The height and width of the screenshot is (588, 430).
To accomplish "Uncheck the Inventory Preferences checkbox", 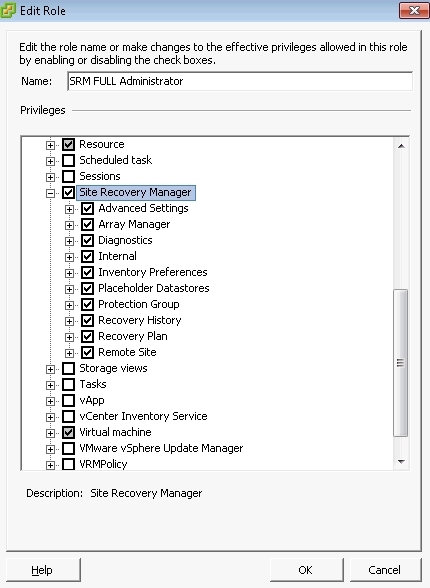I will tap(87, 273).
